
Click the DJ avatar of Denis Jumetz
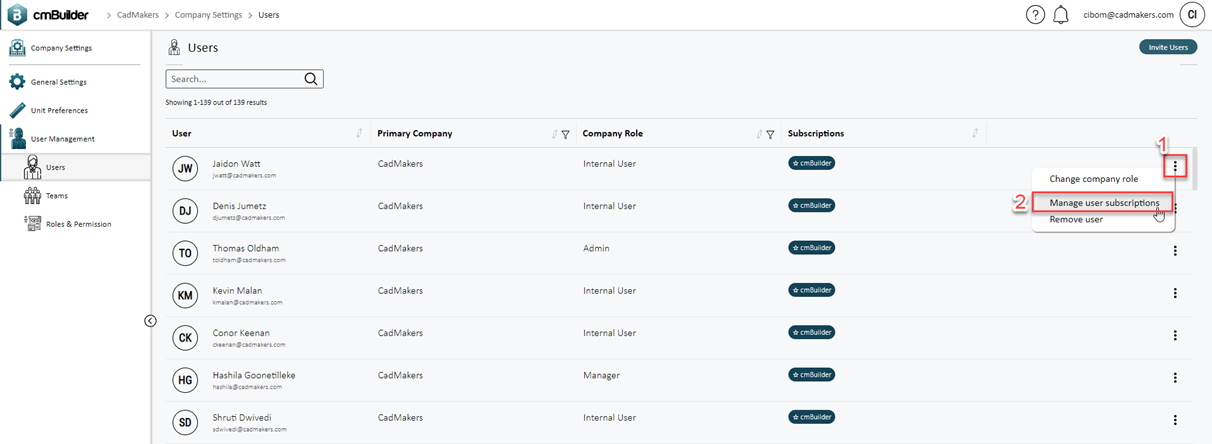tap(185, 210)
